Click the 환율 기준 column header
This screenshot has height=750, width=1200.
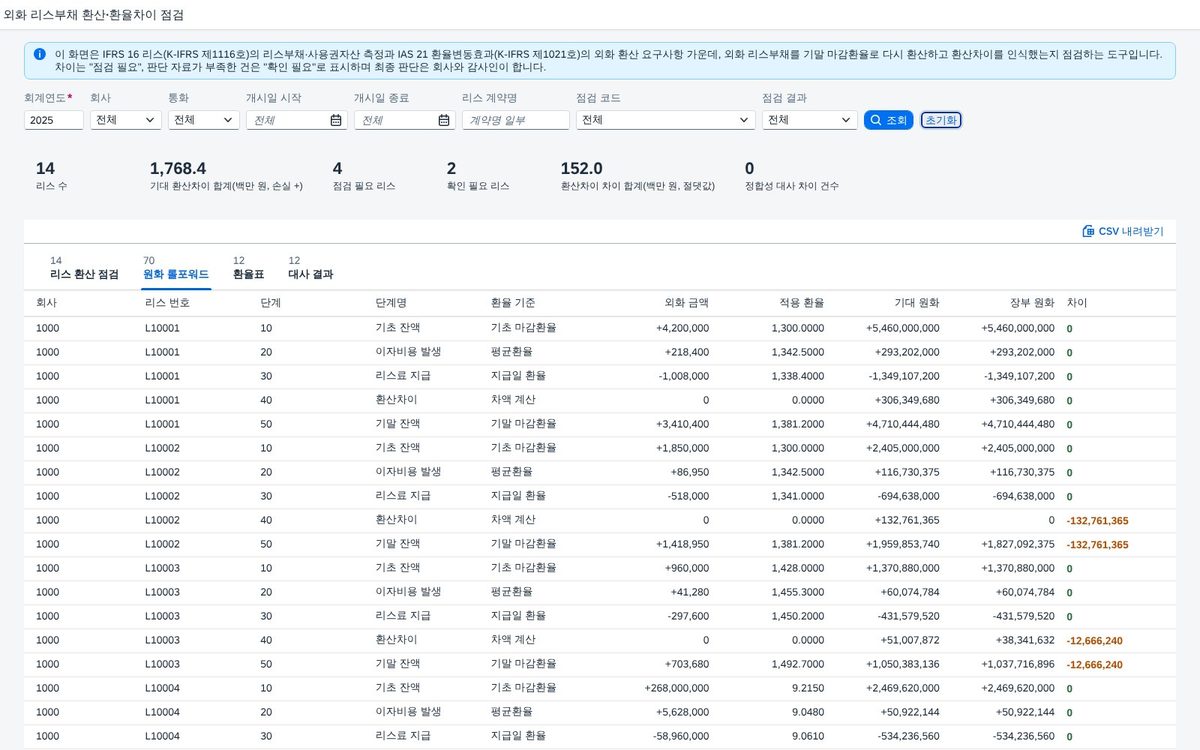click(513, 303)
